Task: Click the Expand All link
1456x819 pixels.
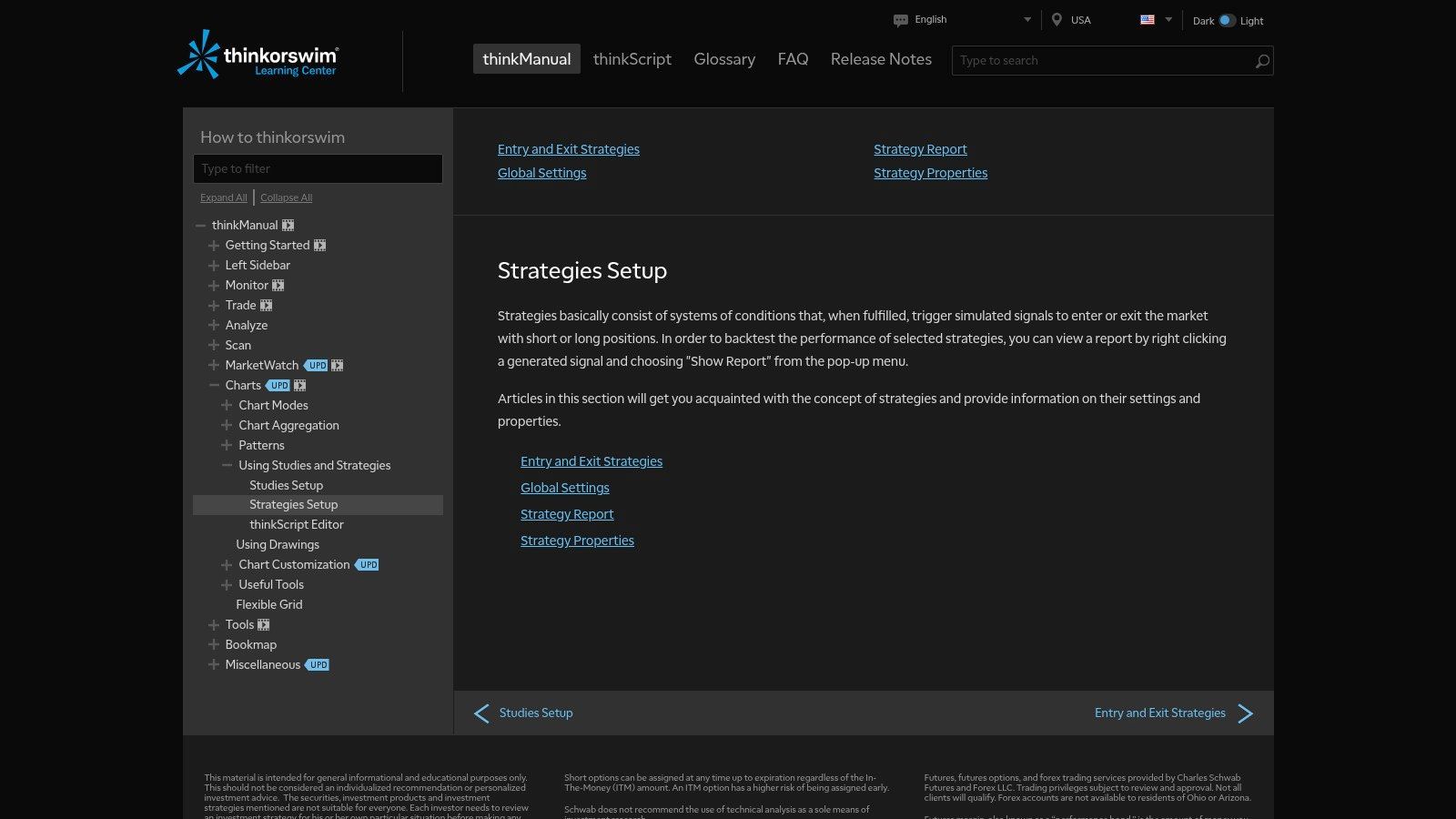Action: 224,197
